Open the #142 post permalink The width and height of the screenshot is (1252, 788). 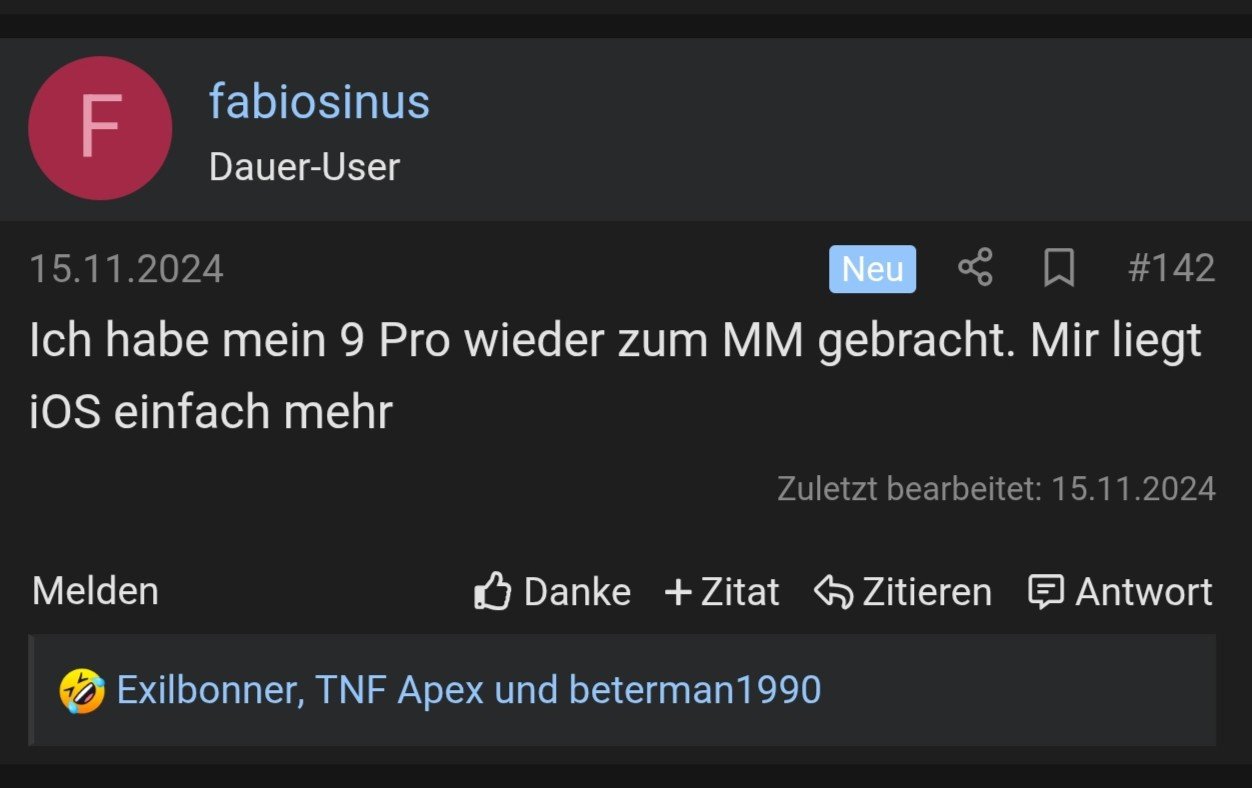1171,268
